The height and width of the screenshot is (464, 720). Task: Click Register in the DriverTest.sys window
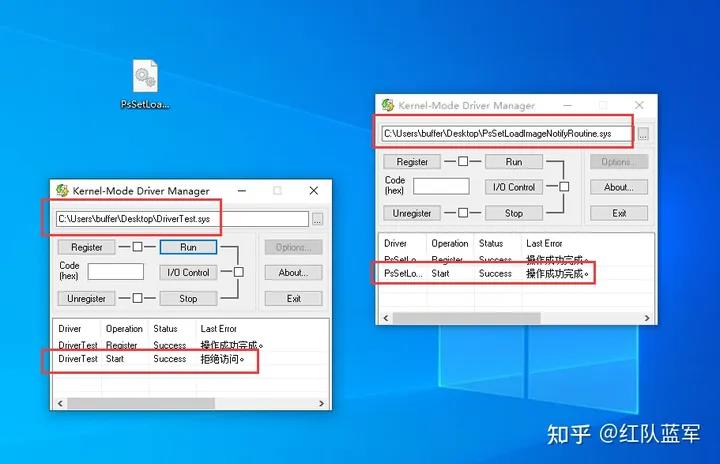[x=86, y=247]
